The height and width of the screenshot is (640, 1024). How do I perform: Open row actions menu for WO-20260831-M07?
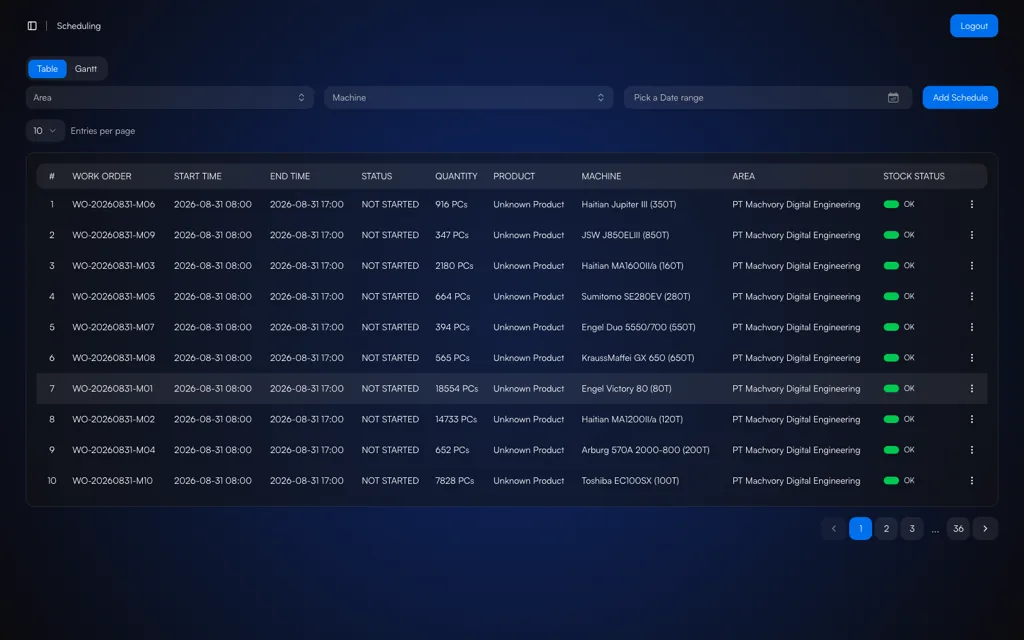coord(972,327)
